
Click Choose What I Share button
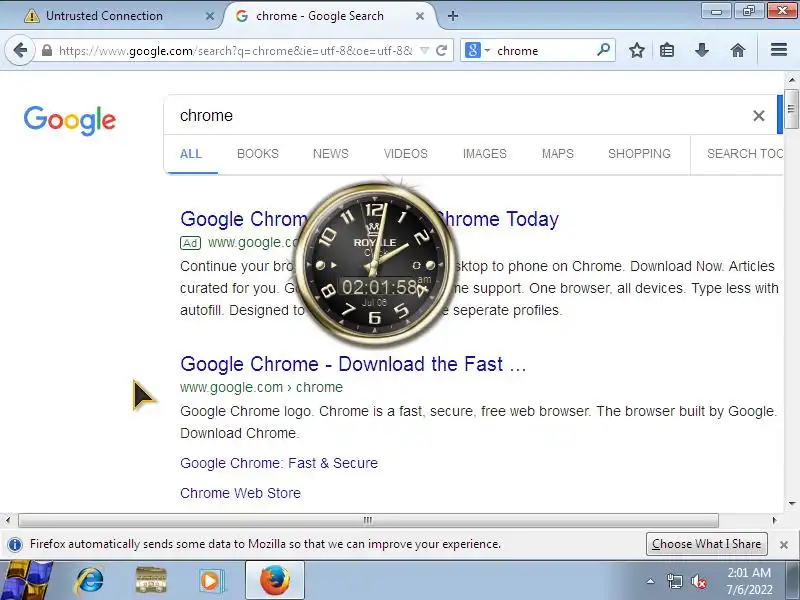[x=707, y=544]
